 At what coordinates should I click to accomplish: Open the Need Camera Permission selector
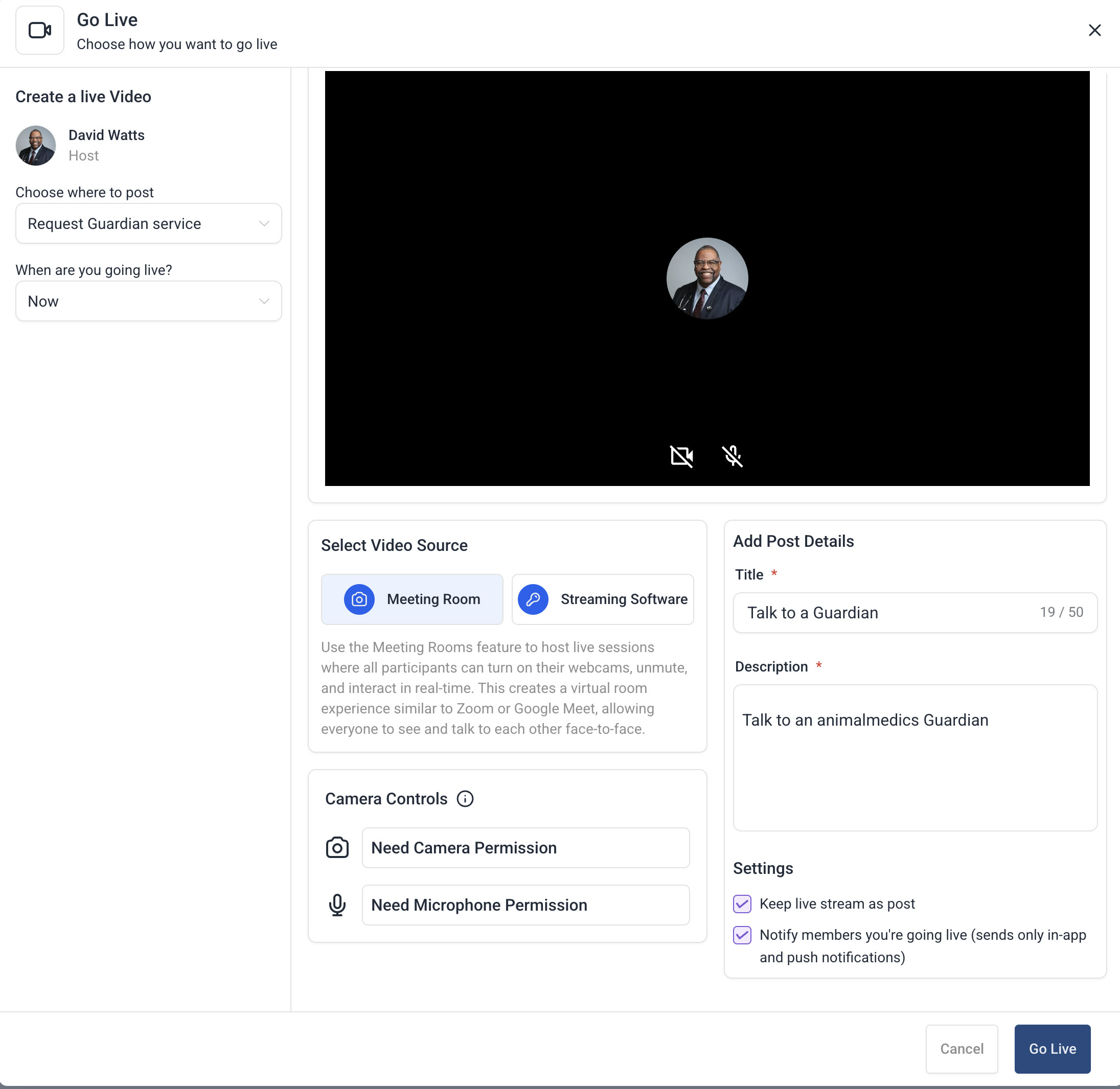point(525,847)
